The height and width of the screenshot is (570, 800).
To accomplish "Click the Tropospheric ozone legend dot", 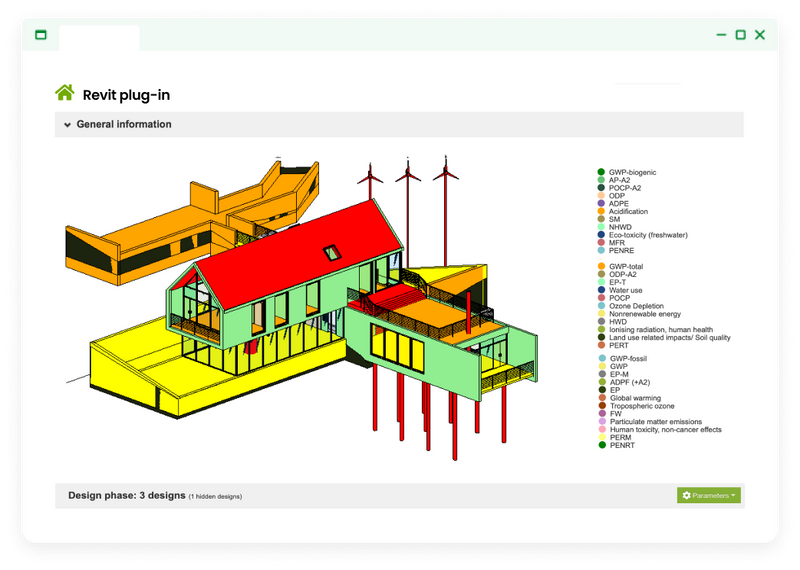I will 601,406.
